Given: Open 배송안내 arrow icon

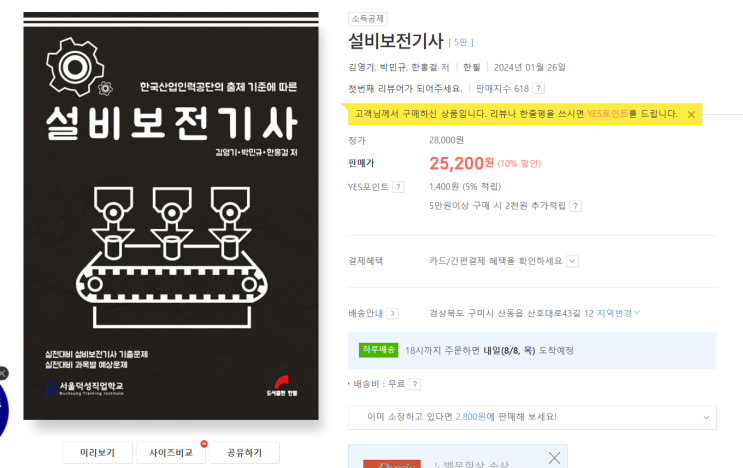Looking at the screenshot, I should (392, 314).
